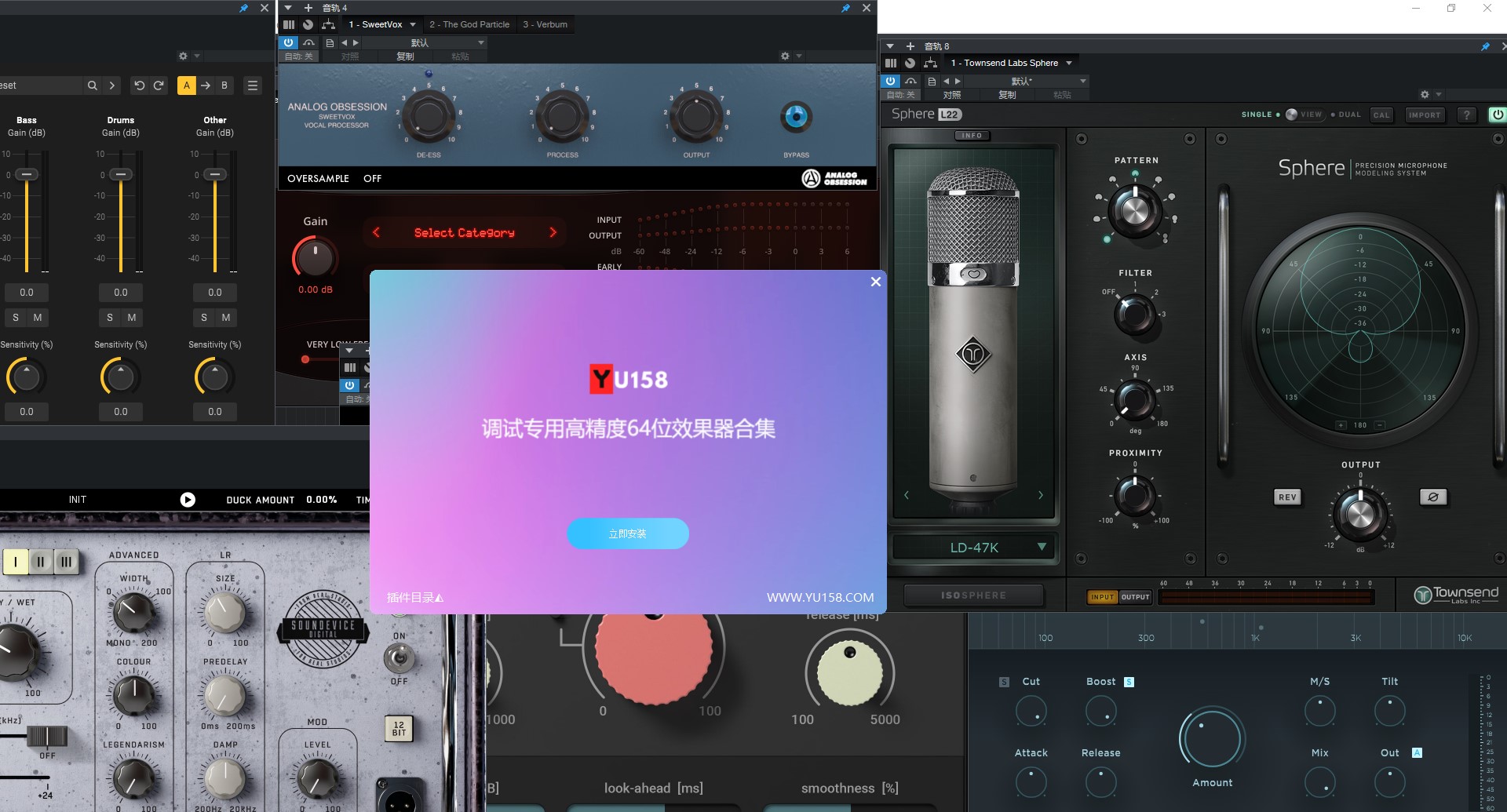Mute the Bass stem
Screen dimensions: 1507x812
pyautogui.click(x=38, y=318)
